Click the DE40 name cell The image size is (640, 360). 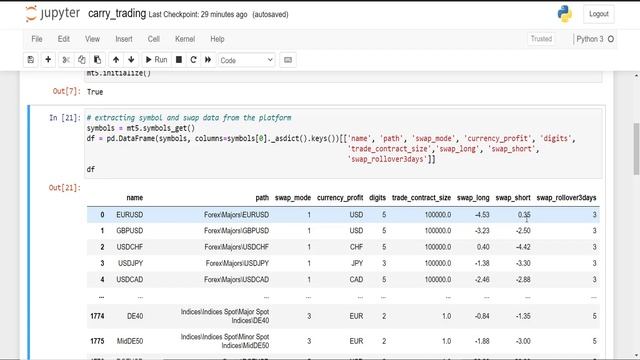click(135, 316)
